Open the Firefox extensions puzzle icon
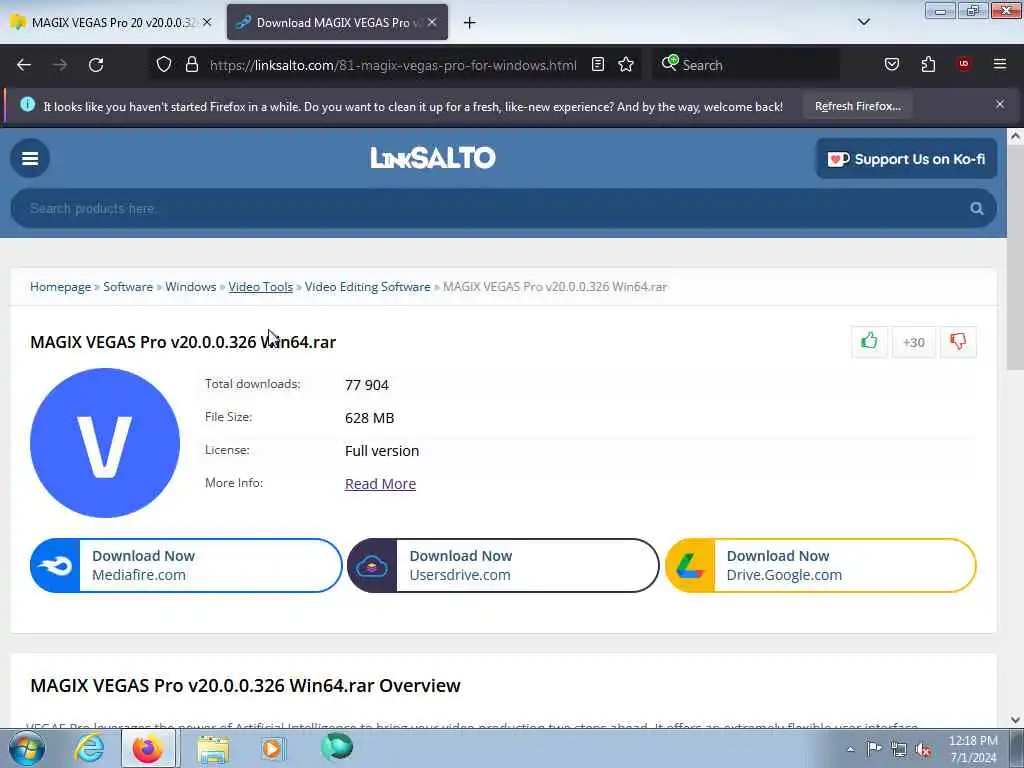The height and width of the screenshot is (768, 1024). tap(928, 64)
